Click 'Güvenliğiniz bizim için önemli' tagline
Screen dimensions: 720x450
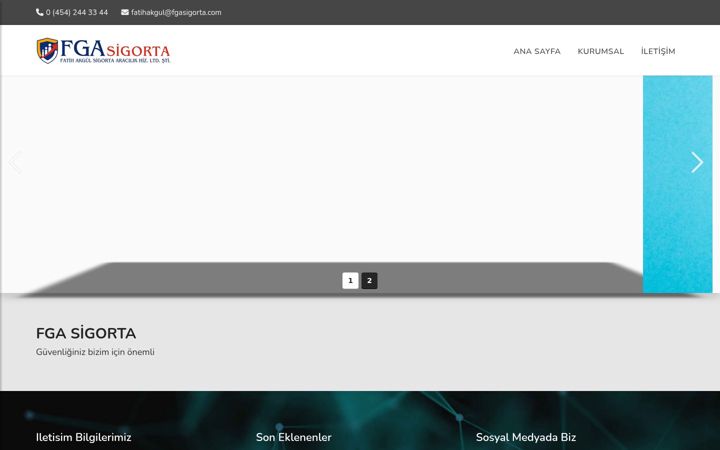click(95, 352)
